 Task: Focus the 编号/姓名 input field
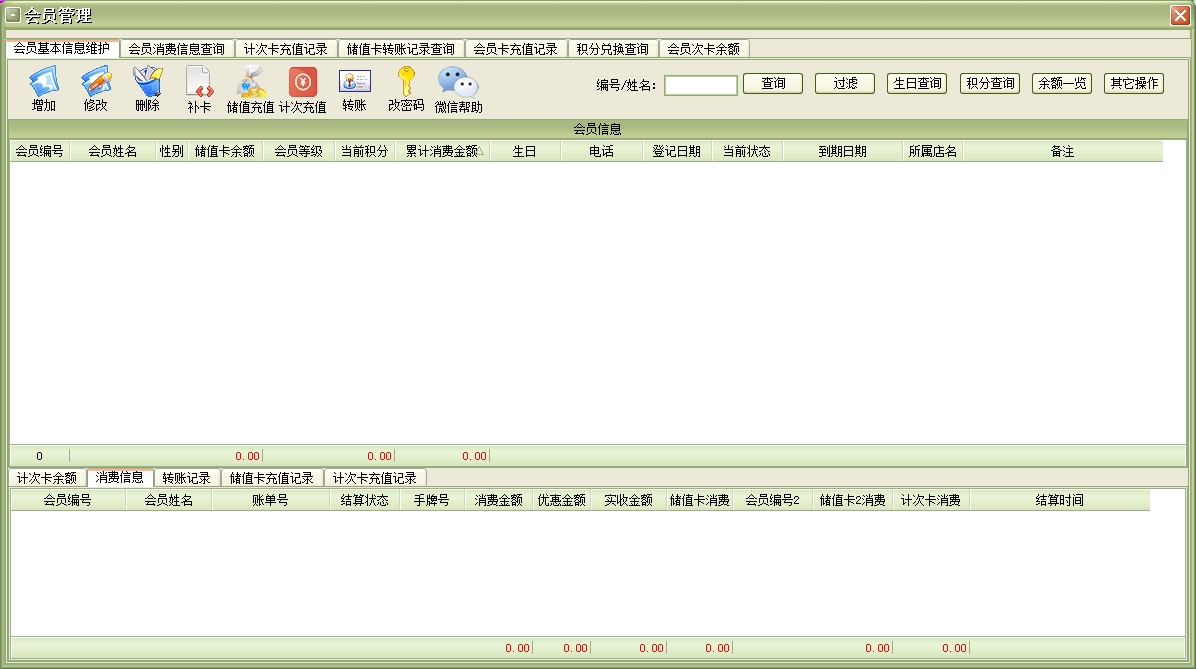coord(700,85)
